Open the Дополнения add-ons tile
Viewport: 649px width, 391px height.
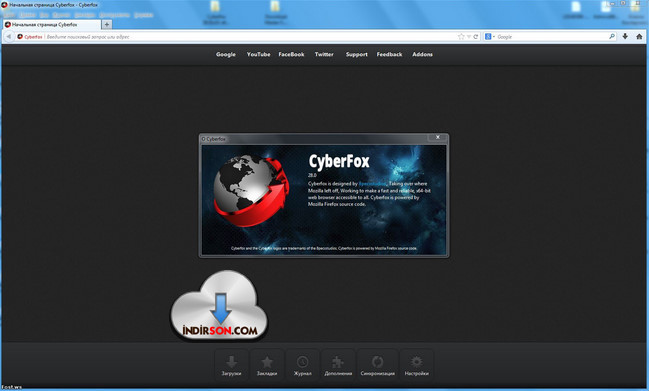coord(338,365)
